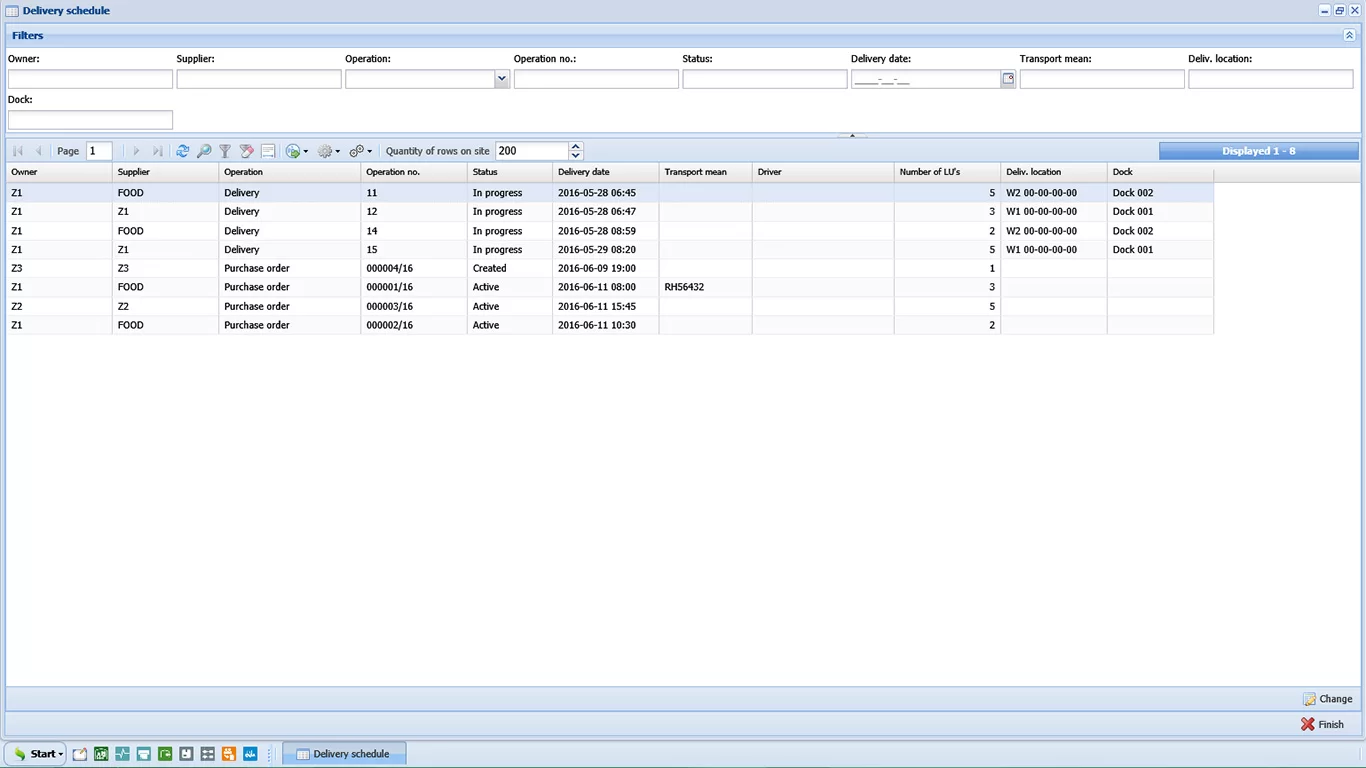This screenshot has height=768, width=1366.
Task: Click the Displayed 1 - 8 indicator
Action: pos(1259,151)
